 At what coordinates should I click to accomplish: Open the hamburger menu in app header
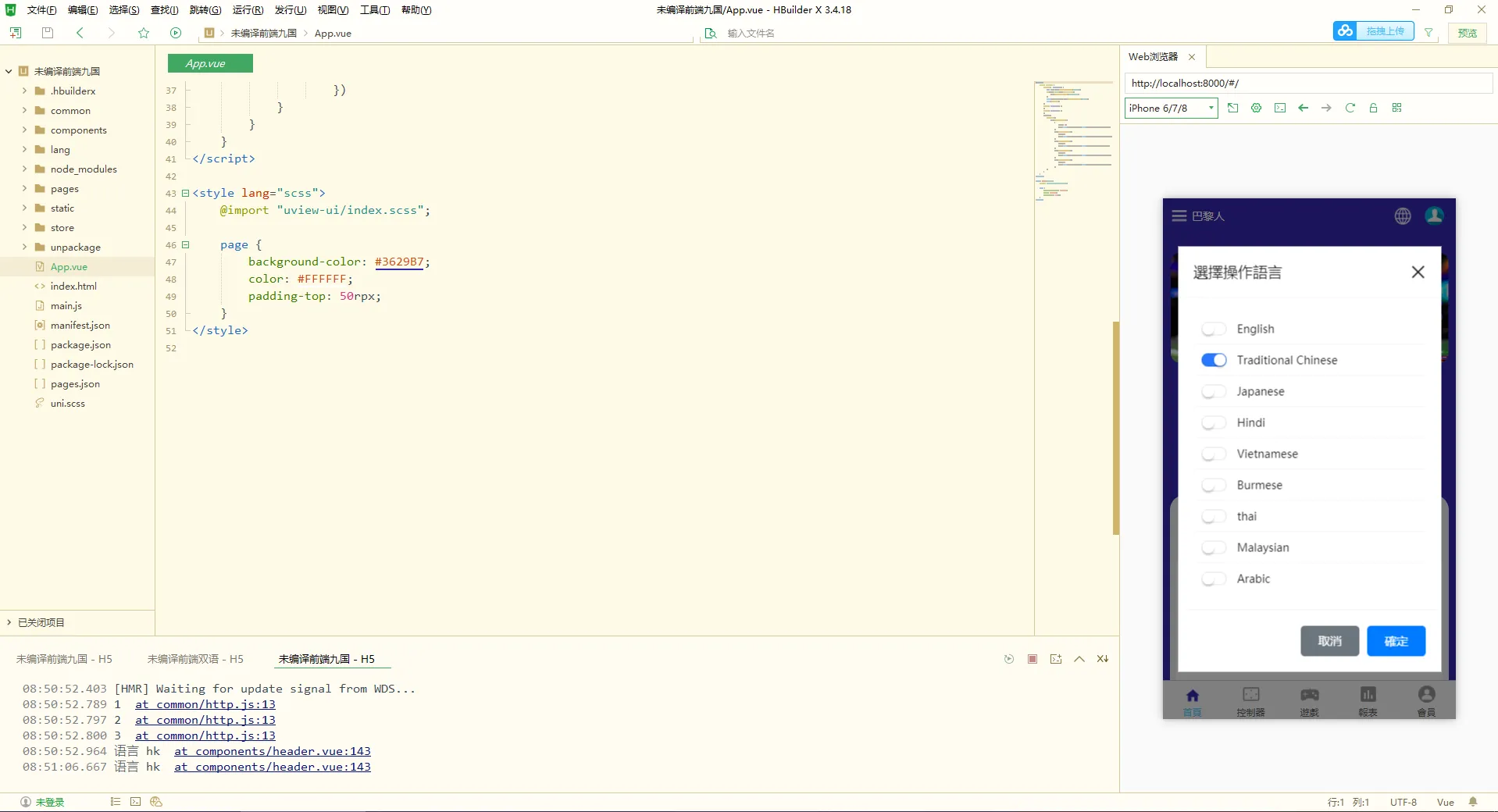pyautogui.click(x=1179, y=216)
